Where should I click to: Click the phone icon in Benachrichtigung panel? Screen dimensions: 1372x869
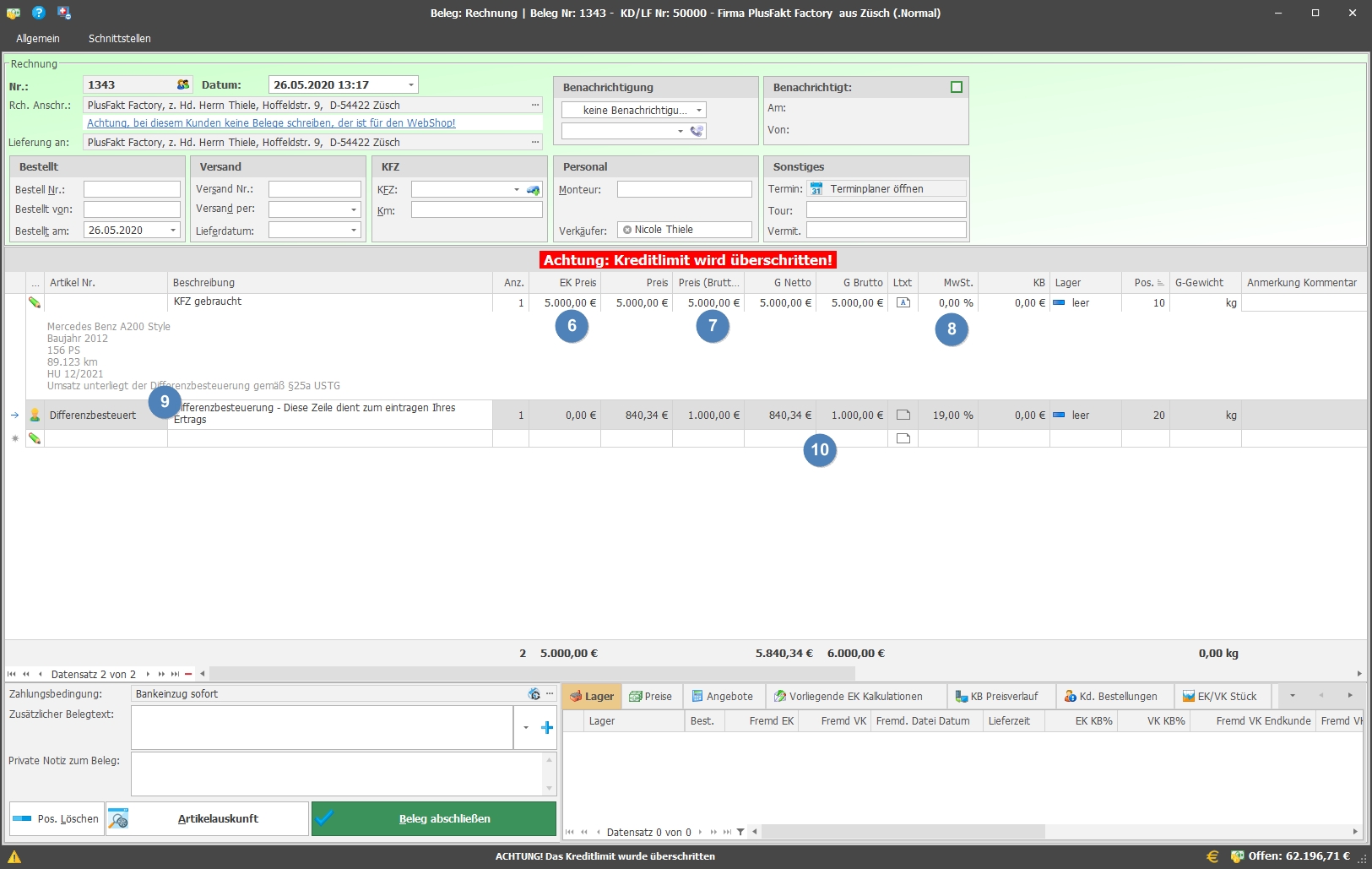pyautogui.click(x=697, y=131)
